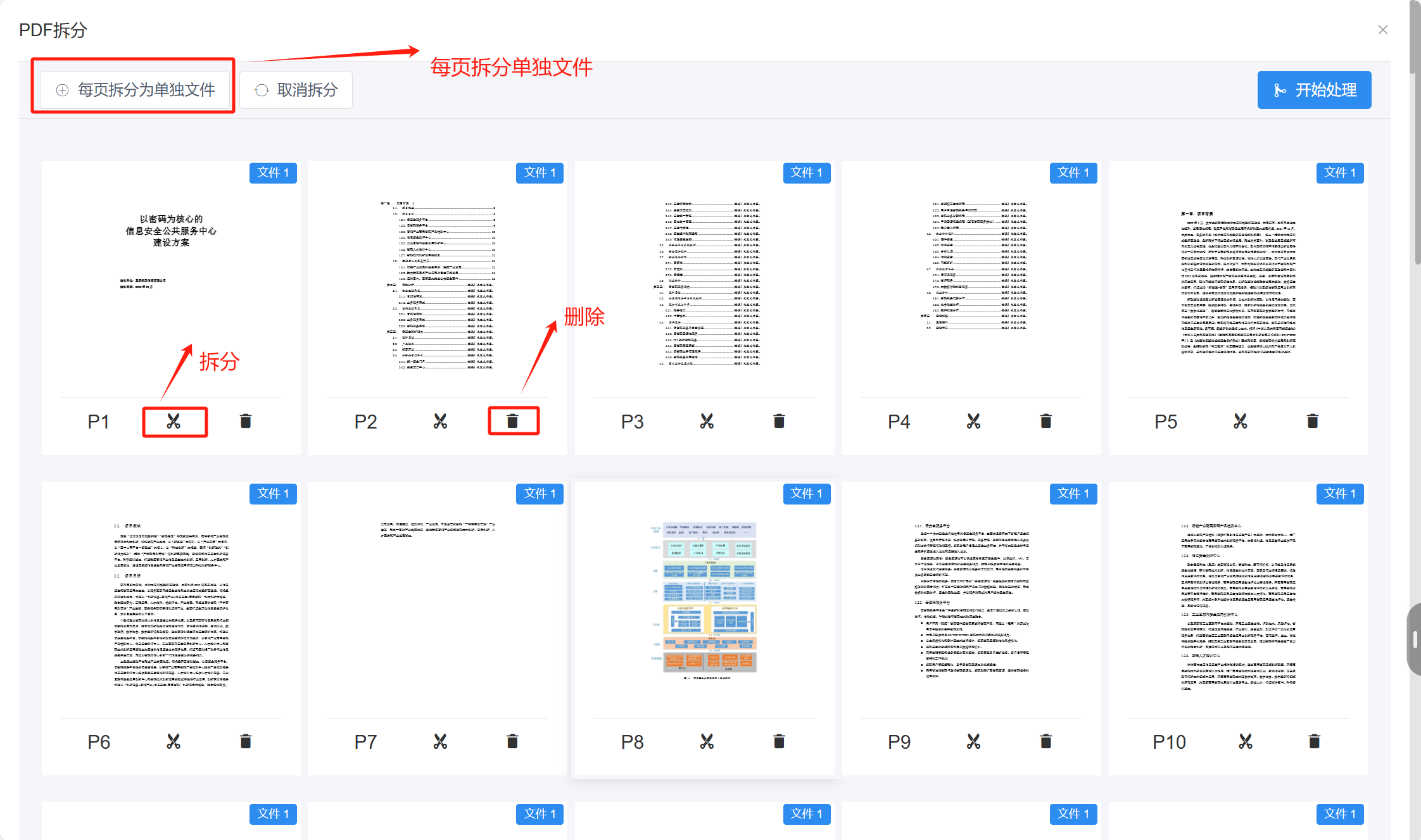Delete page P2 with its trash icon
Image resolution: width=1421 pixels, height=840 pixels.
click(x=512, y=422)
